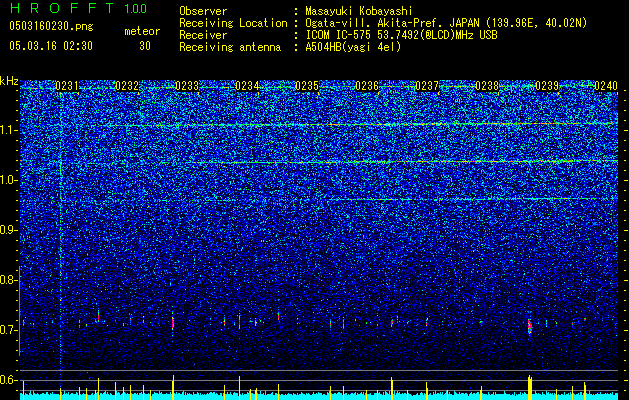Image resolution: width=629 pixels, height=400 pixels.
Task: Click the strong red meteor echo below 0239
Action: (x=530, y=326)
